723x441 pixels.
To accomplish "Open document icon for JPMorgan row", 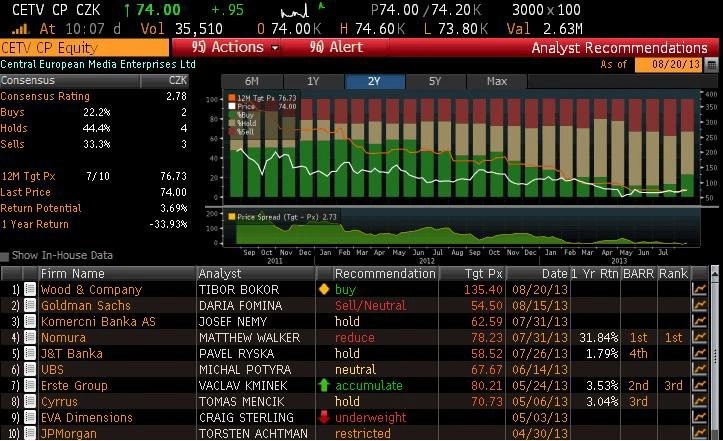I will (30, 433).
